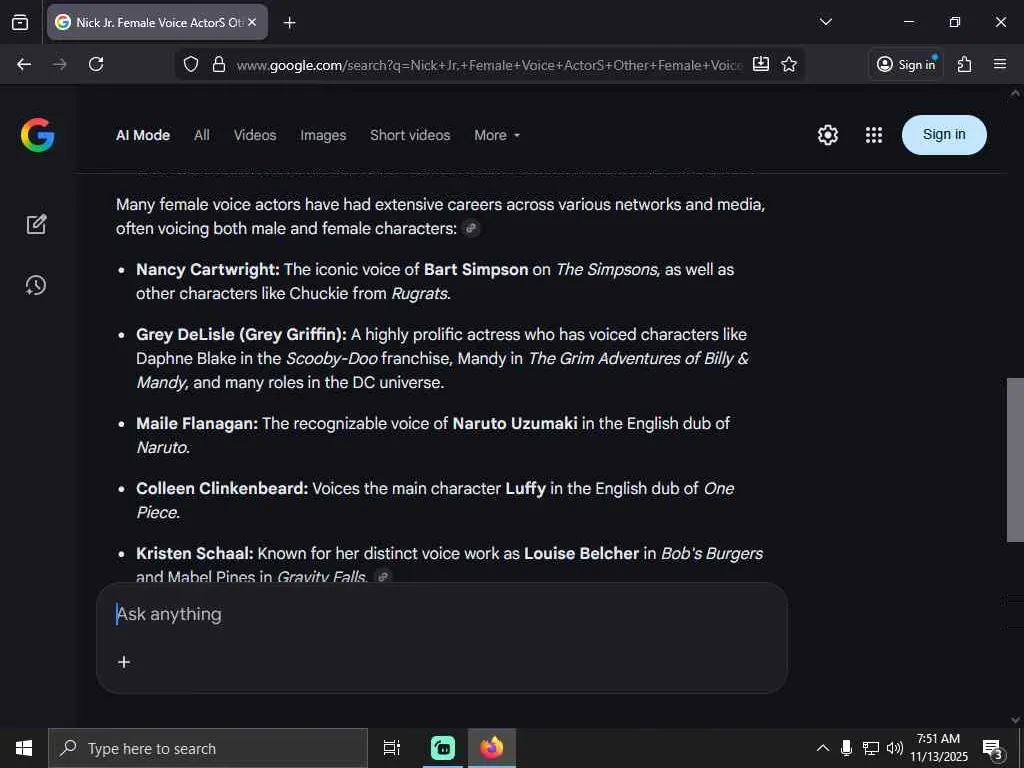
Task: Open source link after Kristen Schaal entry
Action: click(383, 577)
